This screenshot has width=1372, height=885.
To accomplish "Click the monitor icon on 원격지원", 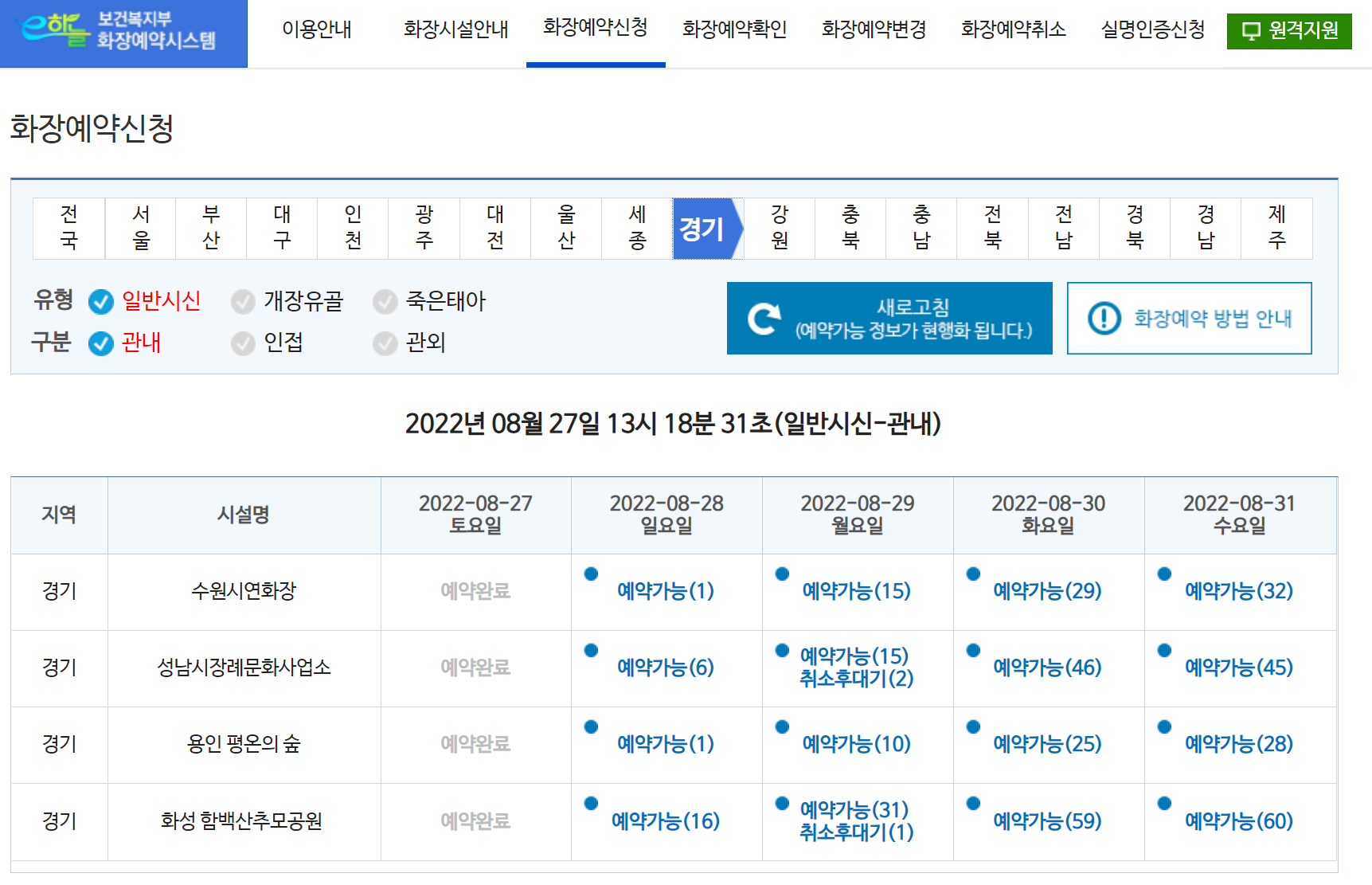I will [1252, 31].
